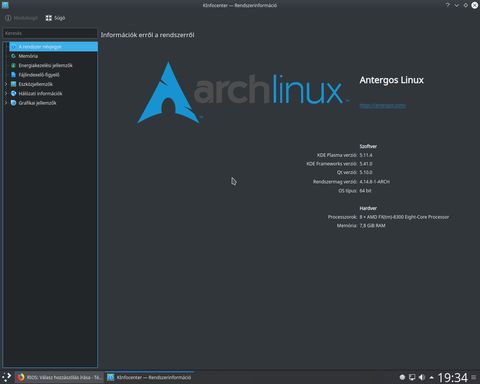Click the KInfocenter window menu icon
The width and height of the screenshot is (480, 384).
tap(5, 5)
